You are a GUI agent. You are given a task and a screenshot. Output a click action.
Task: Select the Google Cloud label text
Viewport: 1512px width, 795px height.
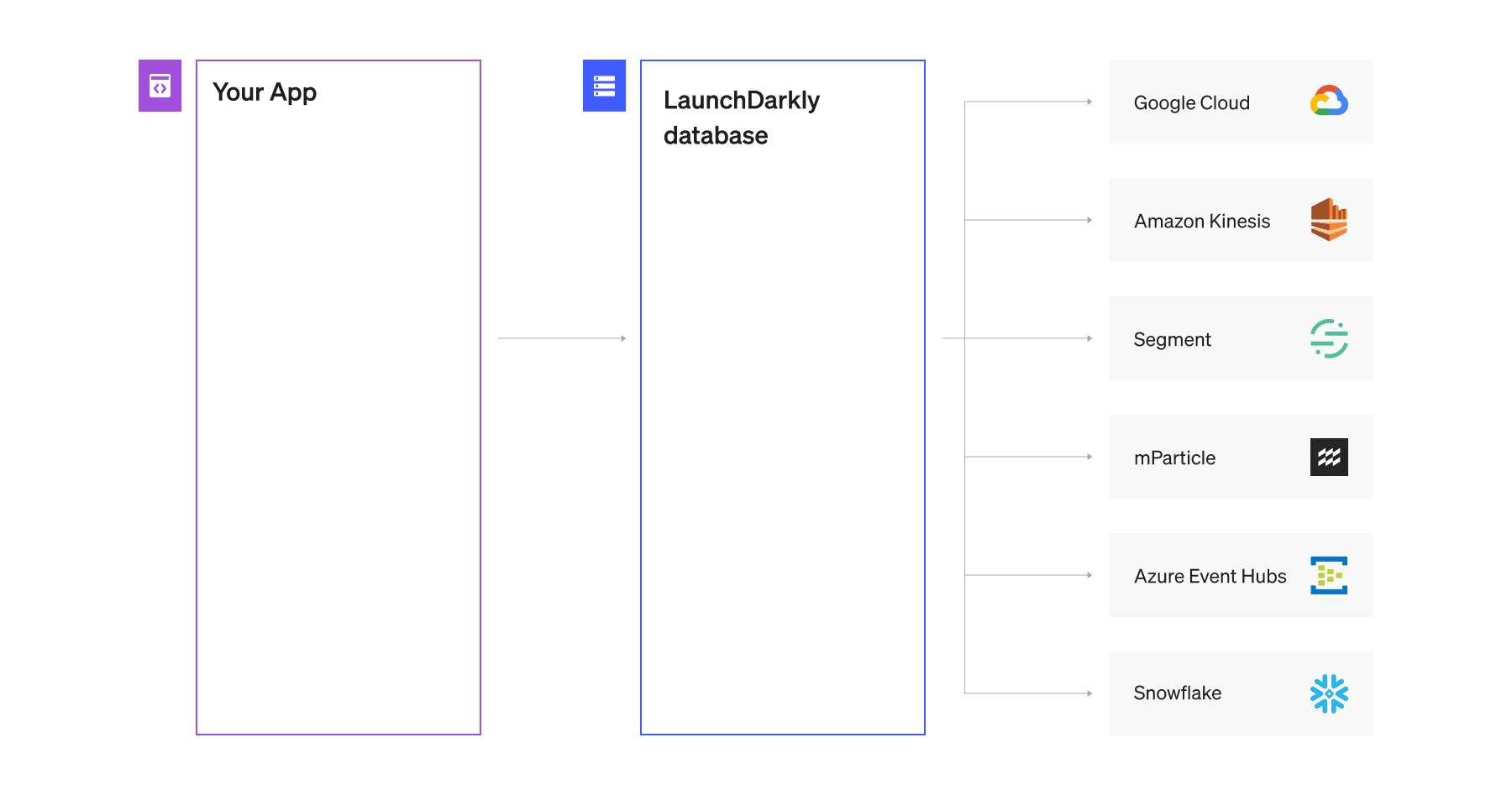pyautogui.click(x=1191, y=102)
